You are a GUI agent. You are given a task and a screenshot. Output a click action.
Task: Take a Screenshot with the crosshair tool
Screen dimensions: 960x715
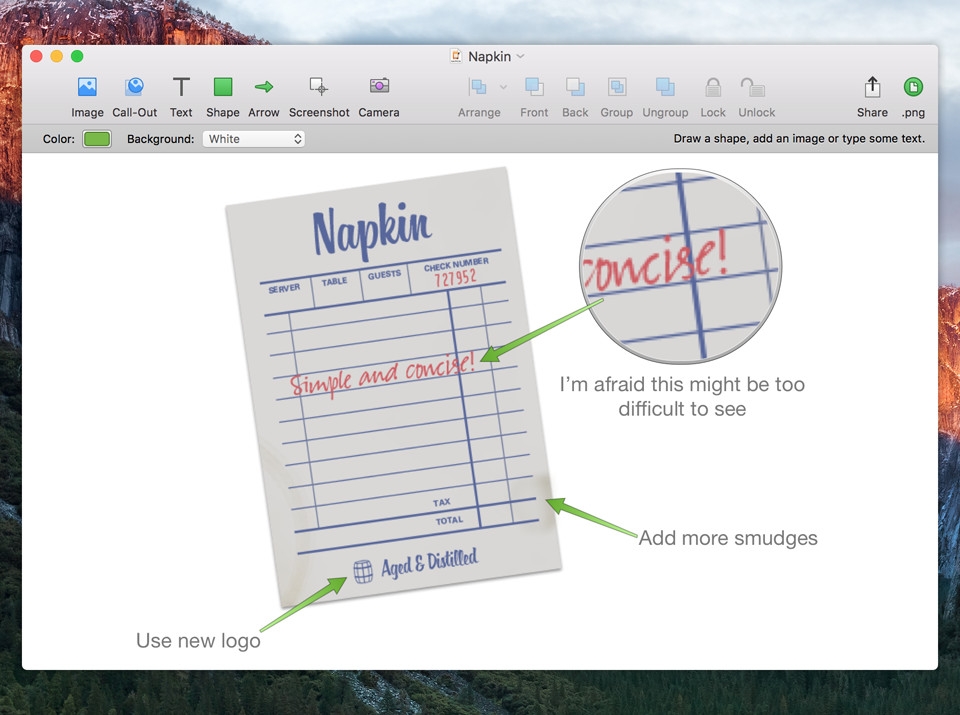319,87
